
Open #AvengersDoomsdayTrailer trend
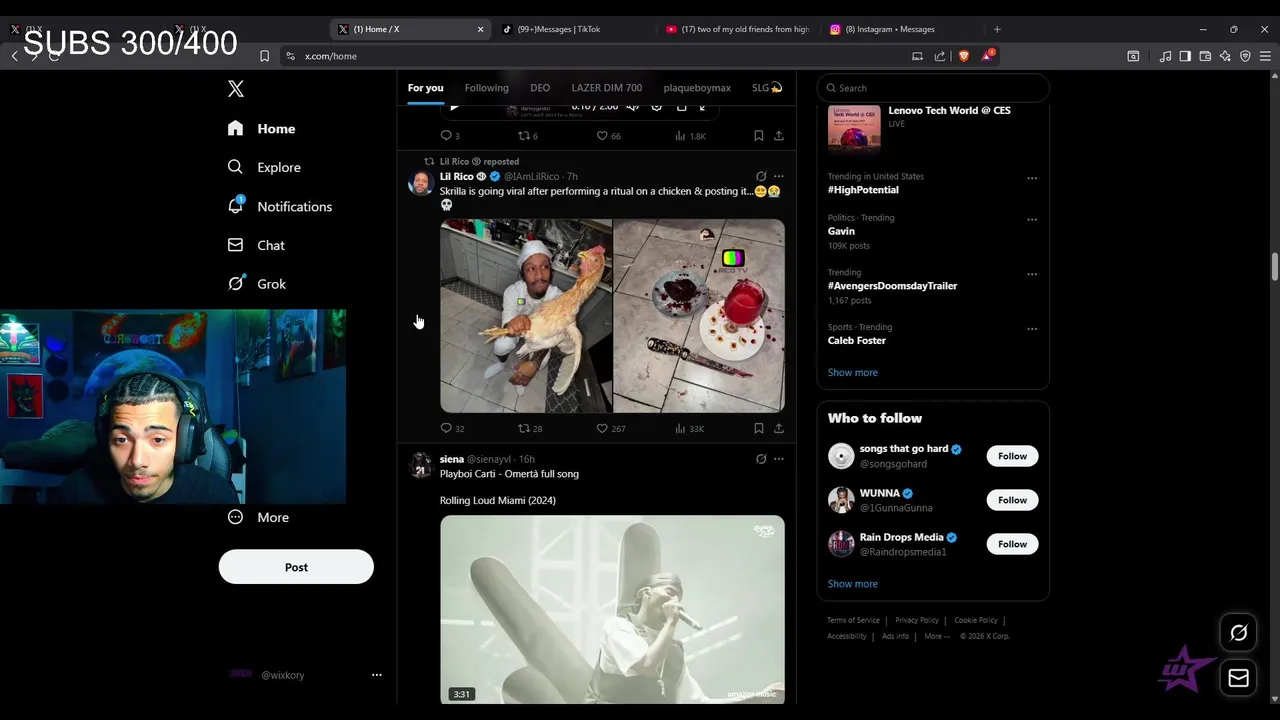tap(892, 286)
